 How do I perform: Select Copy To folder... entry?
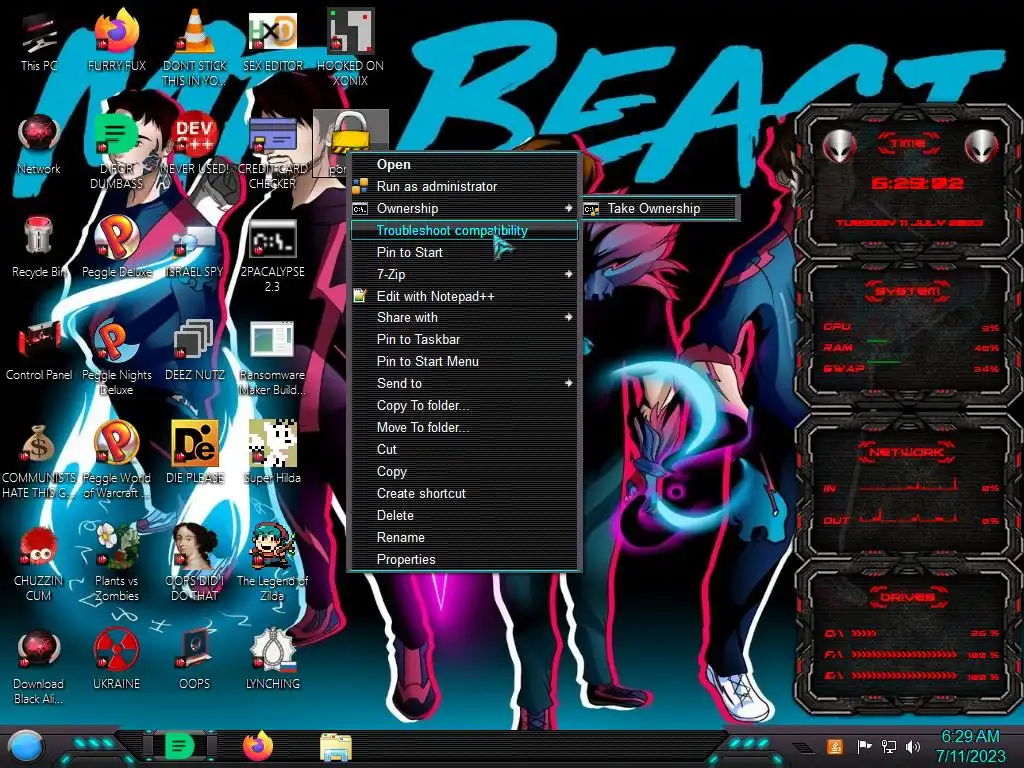(x=464, y=406)
